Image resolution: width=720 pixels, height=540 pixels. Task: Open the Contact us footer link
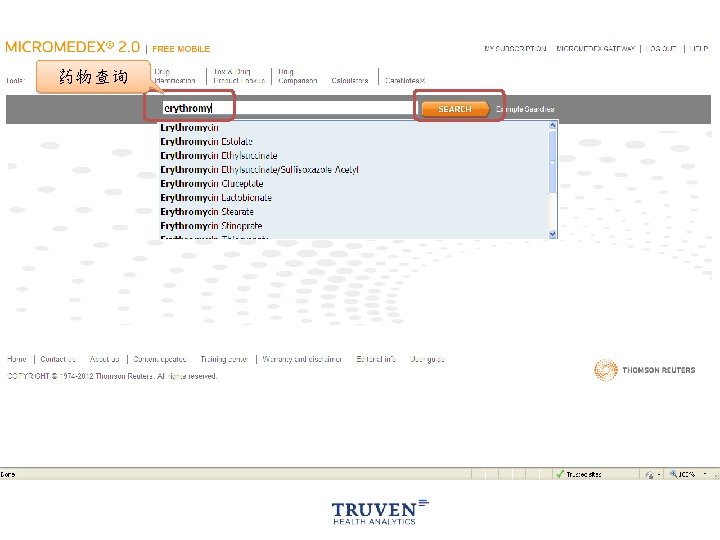[58, 359]
